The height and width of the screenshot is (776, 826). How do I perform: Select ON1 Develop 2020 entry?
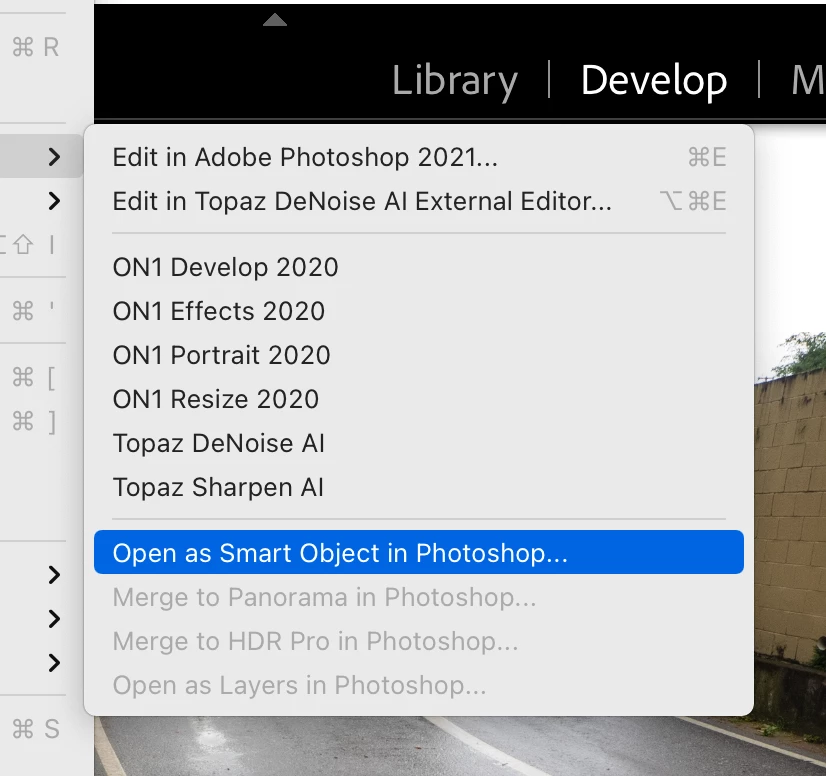(419, 267)
